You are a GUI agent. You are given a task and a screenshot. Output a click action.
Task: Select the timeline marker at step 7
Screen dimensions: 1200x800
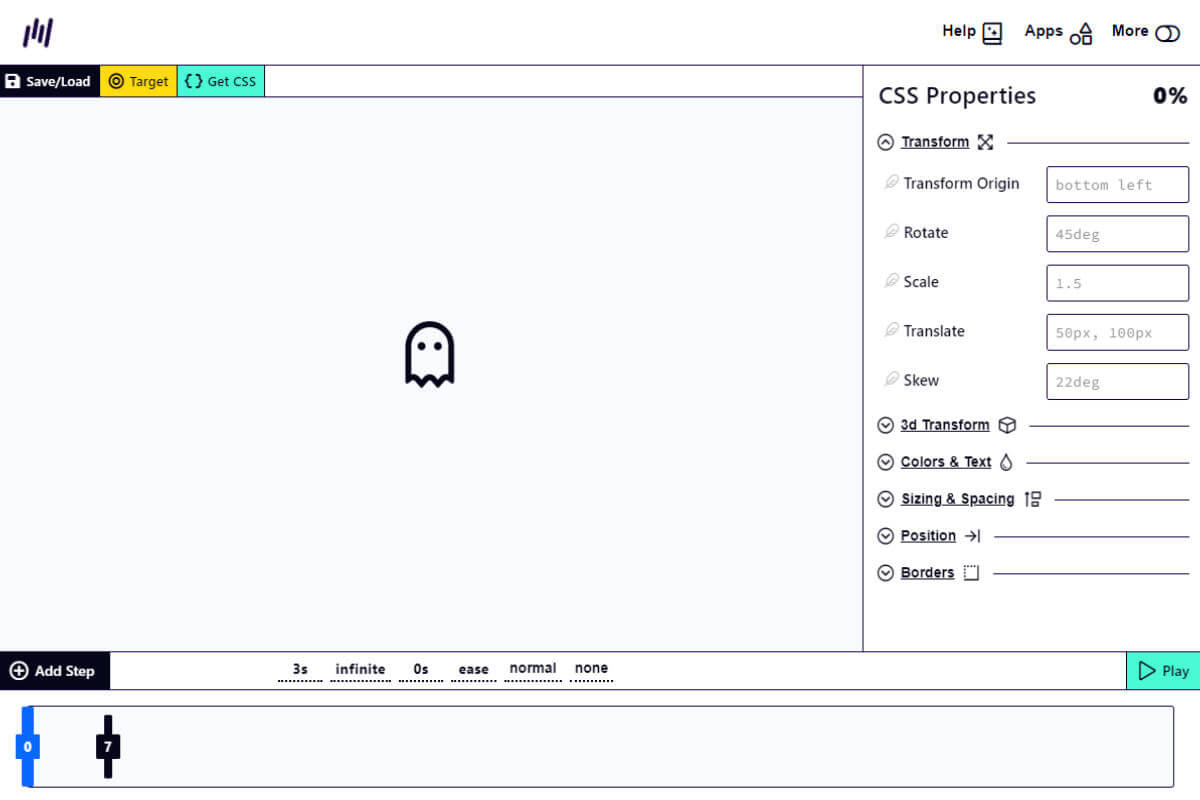108,746
